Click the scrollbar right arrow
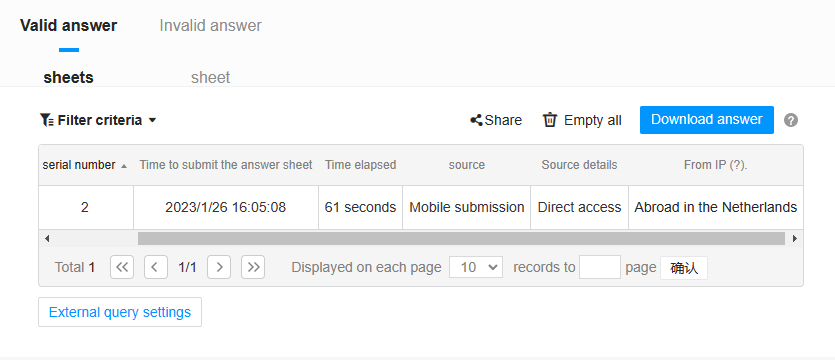Image resolution: width=835 pixels, height=360 pixels. point(795,239)
